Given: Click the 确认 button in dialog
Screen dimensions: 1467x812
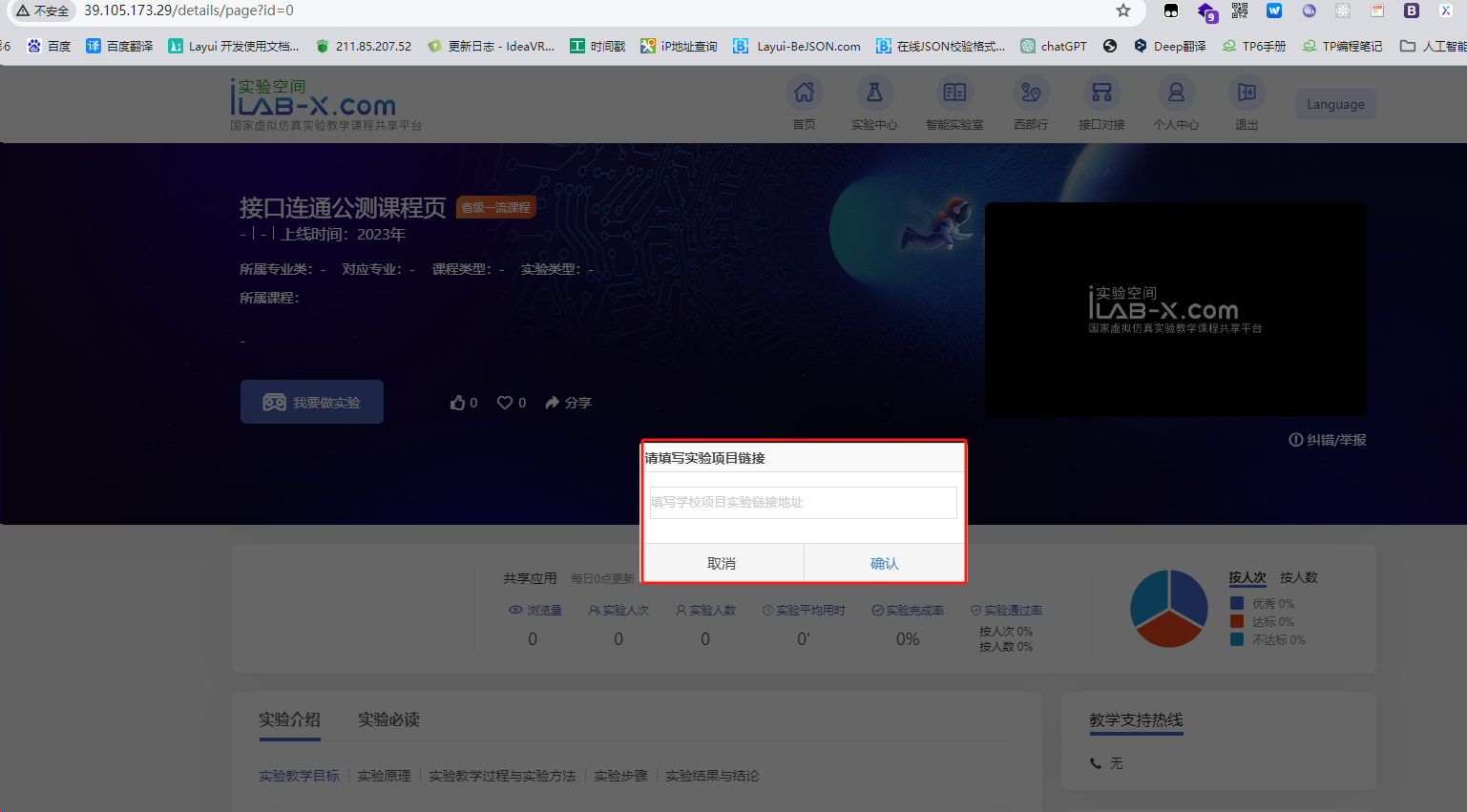Looking at the screenshot, I should (x=885, y=563).
